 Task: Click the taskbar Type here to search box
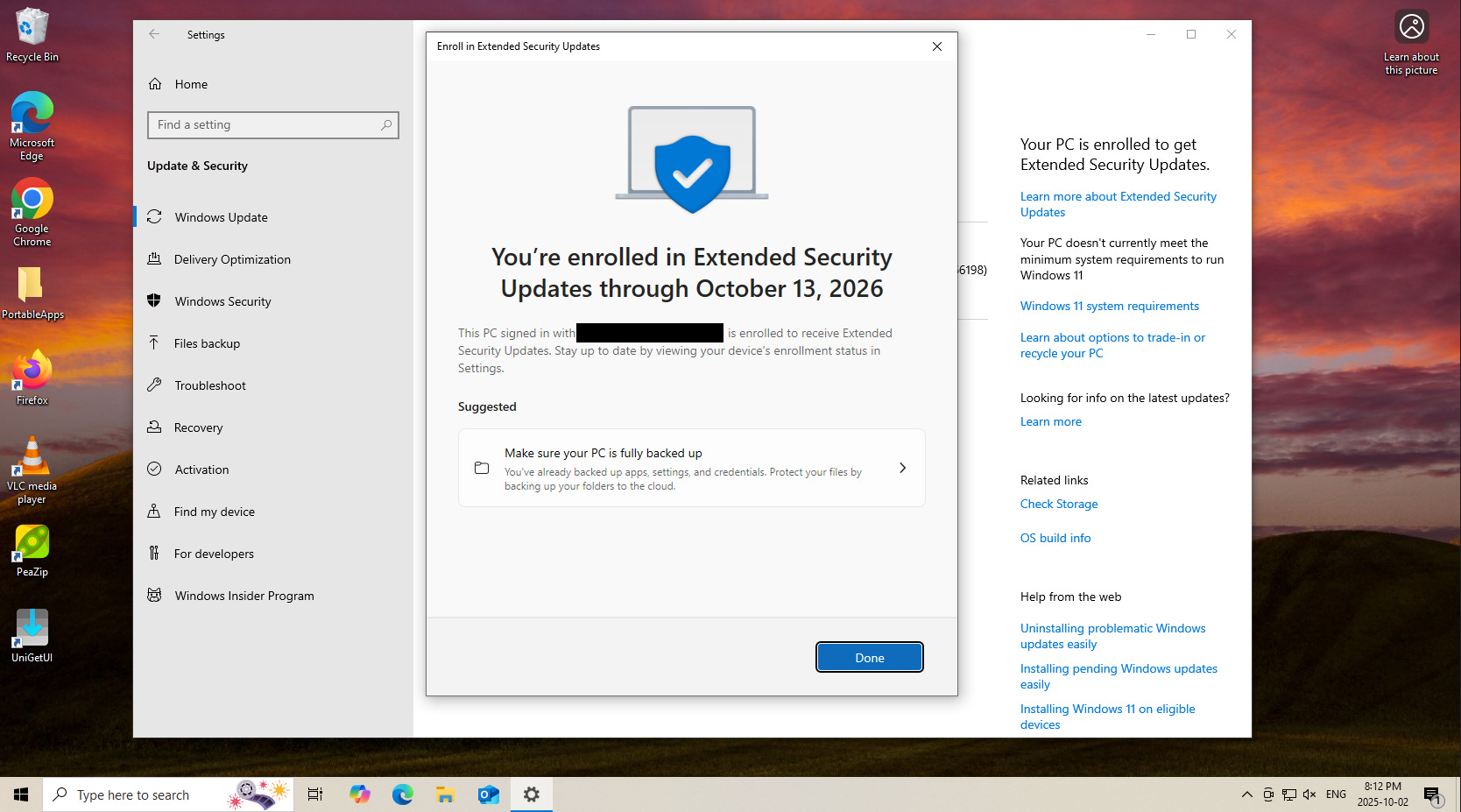168,794
